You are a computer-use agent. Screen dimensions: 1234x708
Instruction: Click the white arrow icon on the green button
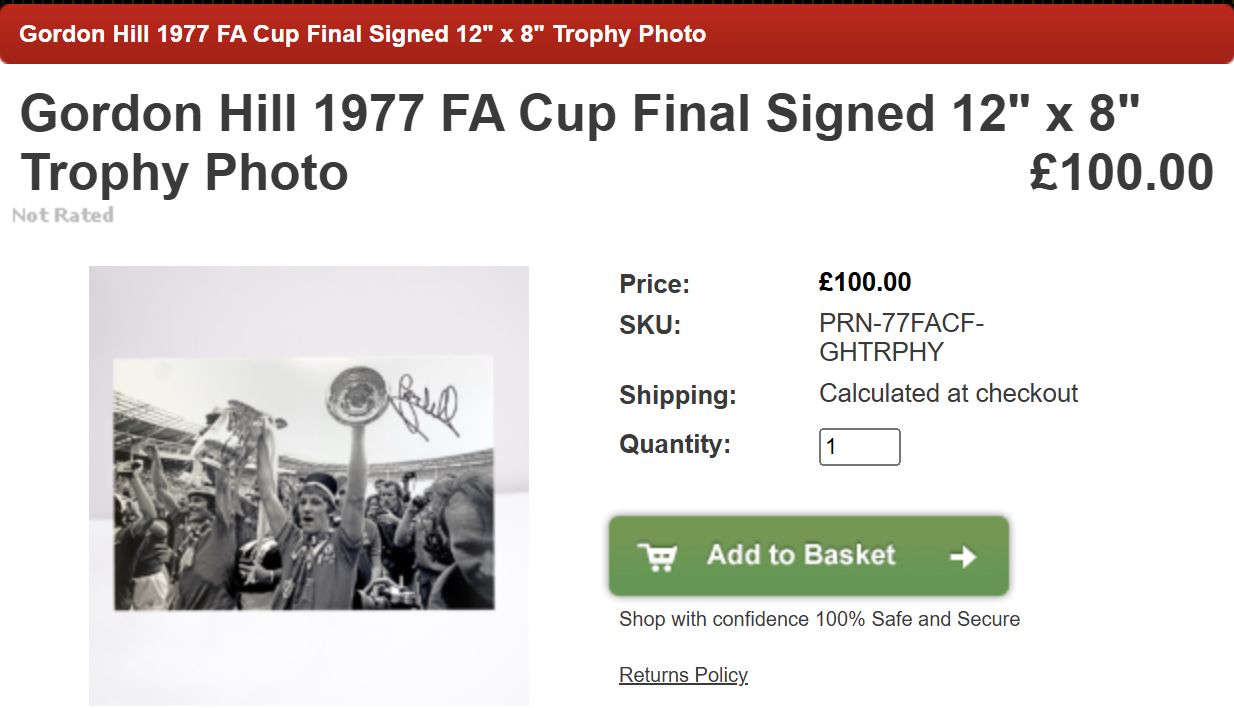962,557
